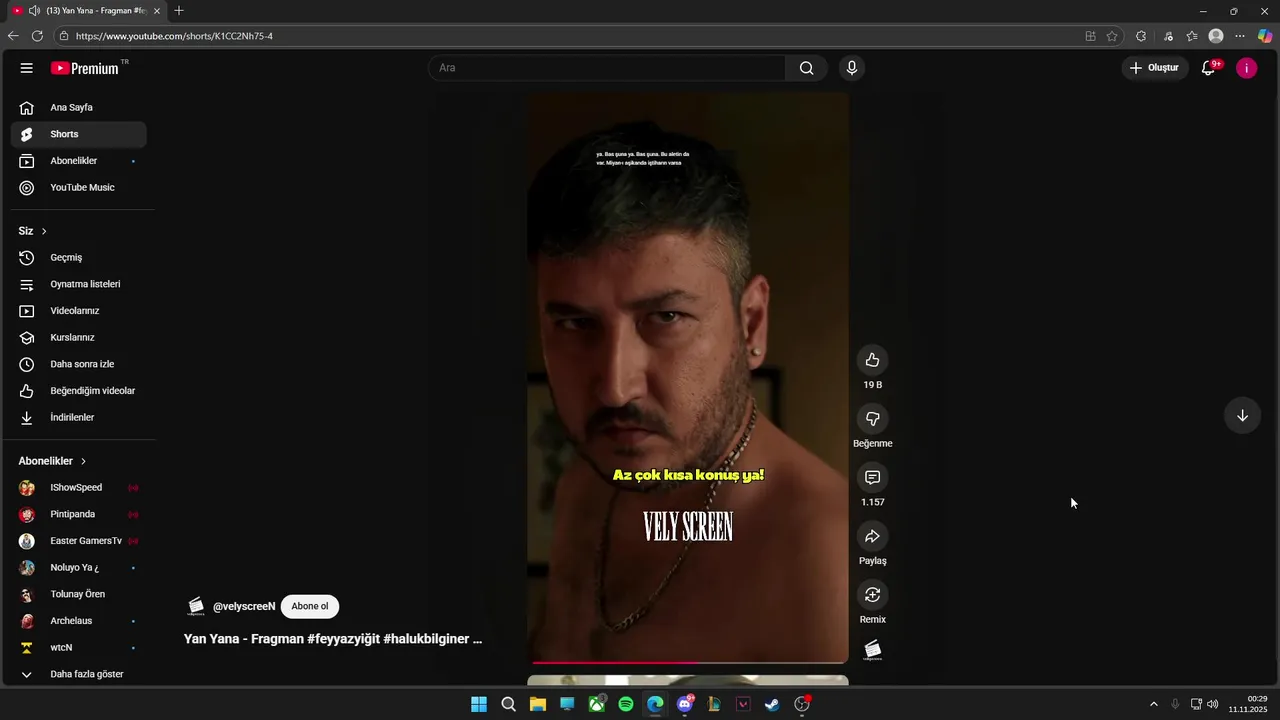1280x720 pixels.
Task: Open Ana Sayfa in the sidebar
Action: (79, 107)
